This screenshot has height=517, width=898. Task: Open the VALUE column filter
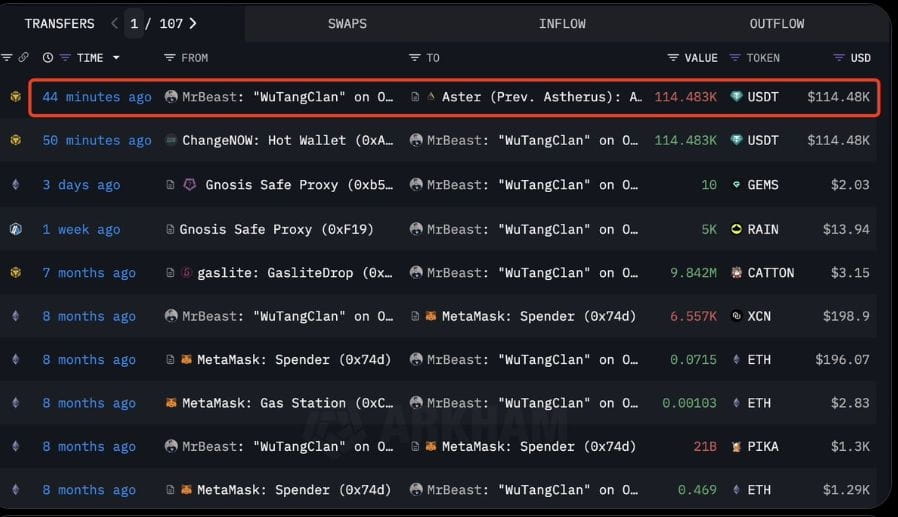[673, 58]
